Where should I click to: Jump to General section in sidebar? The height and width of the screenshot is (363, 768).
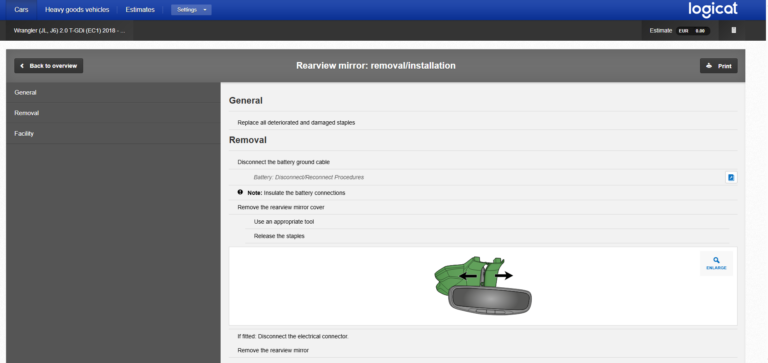(x=113, y=93)
